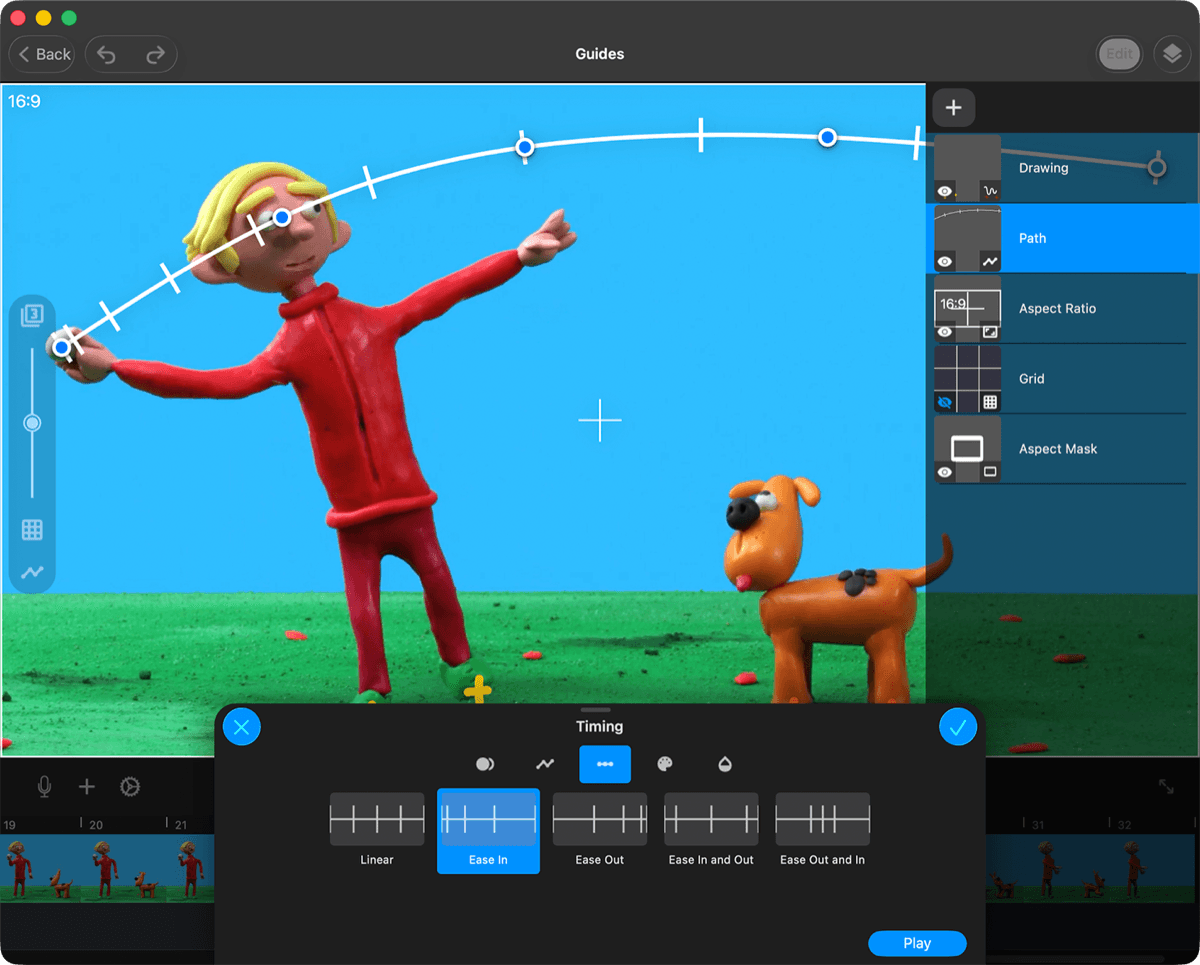Add a new guide with the plus button
1200x965 pixels.
point(954,107)
